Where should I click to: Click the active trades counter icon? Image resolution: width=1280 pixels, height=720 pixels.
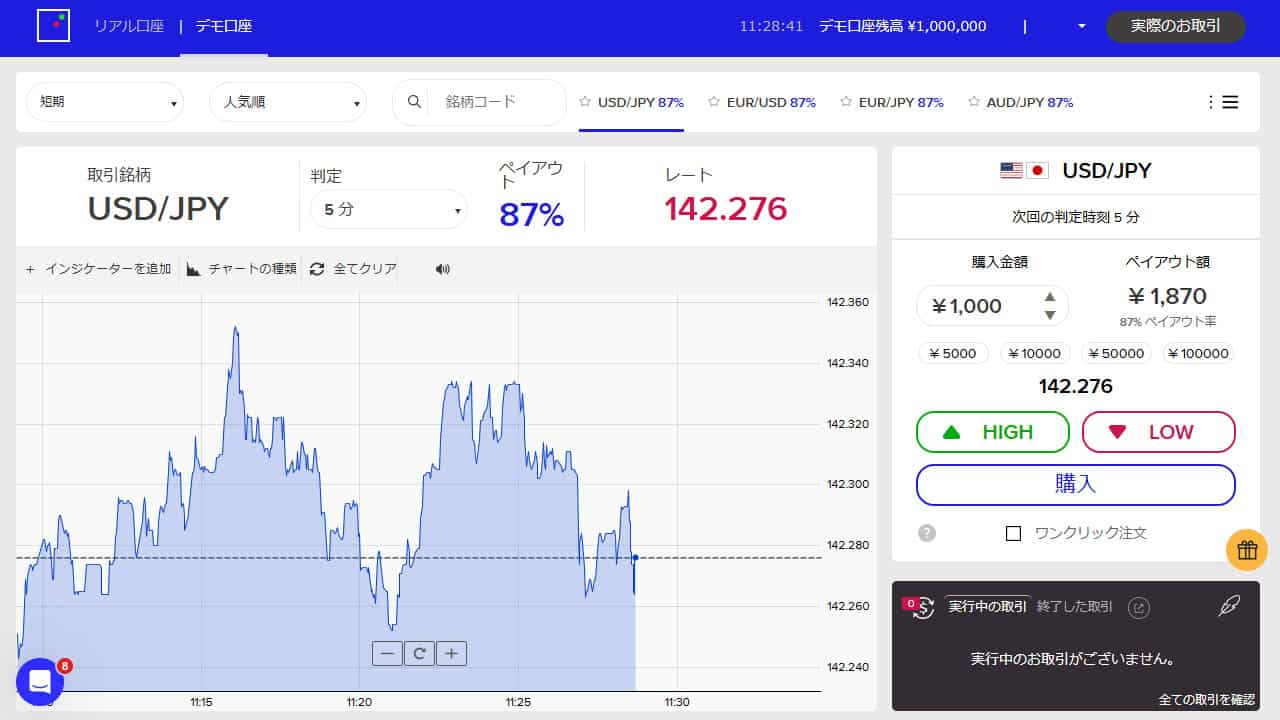[918, 606]
